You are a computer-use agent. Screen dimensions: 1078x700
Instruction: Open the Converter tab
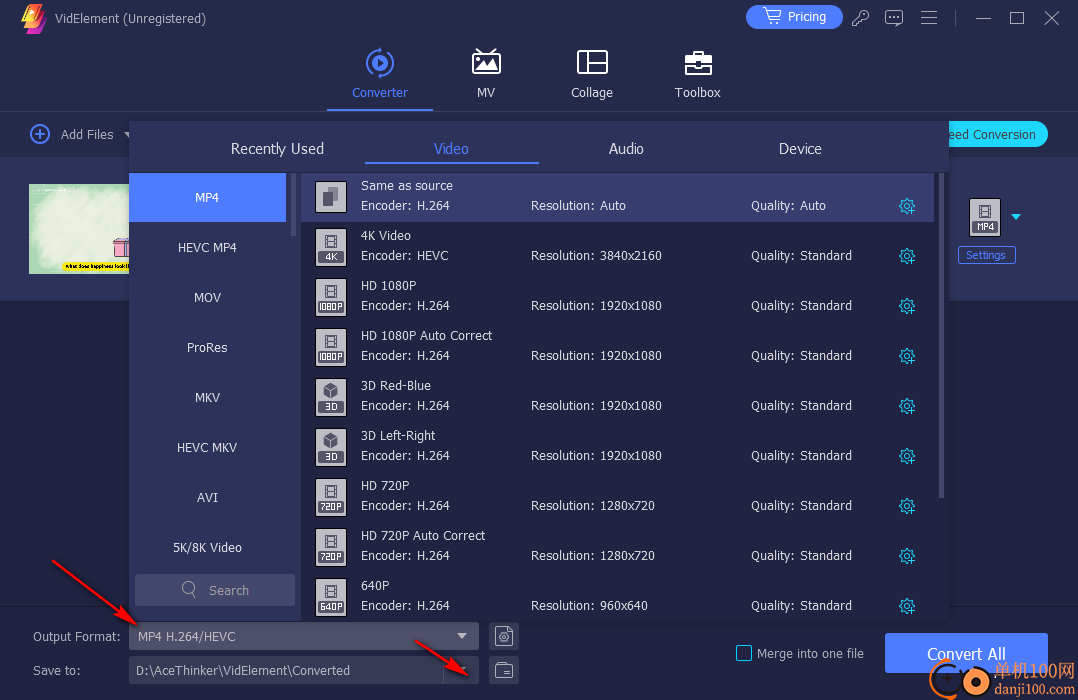380,74
